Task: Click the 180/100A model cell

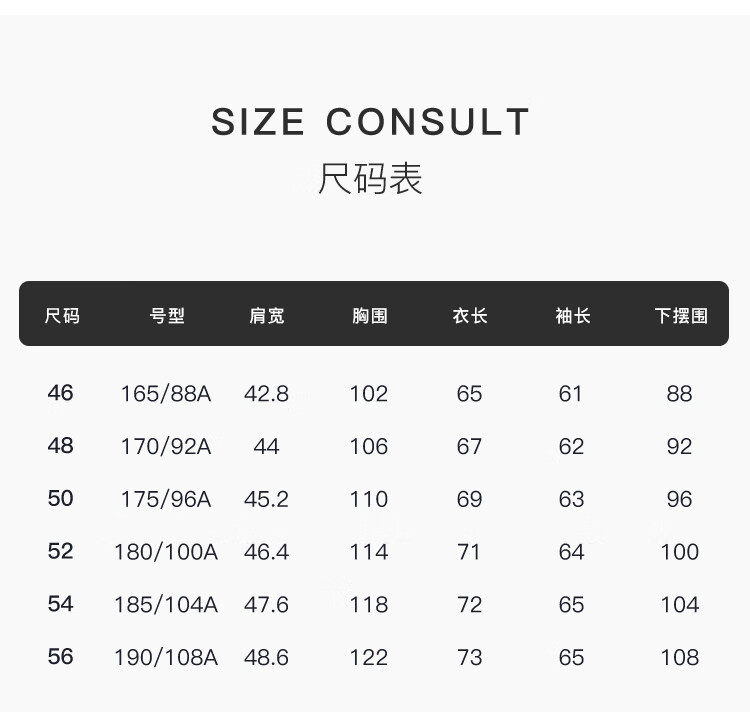Action: (166, 552)
